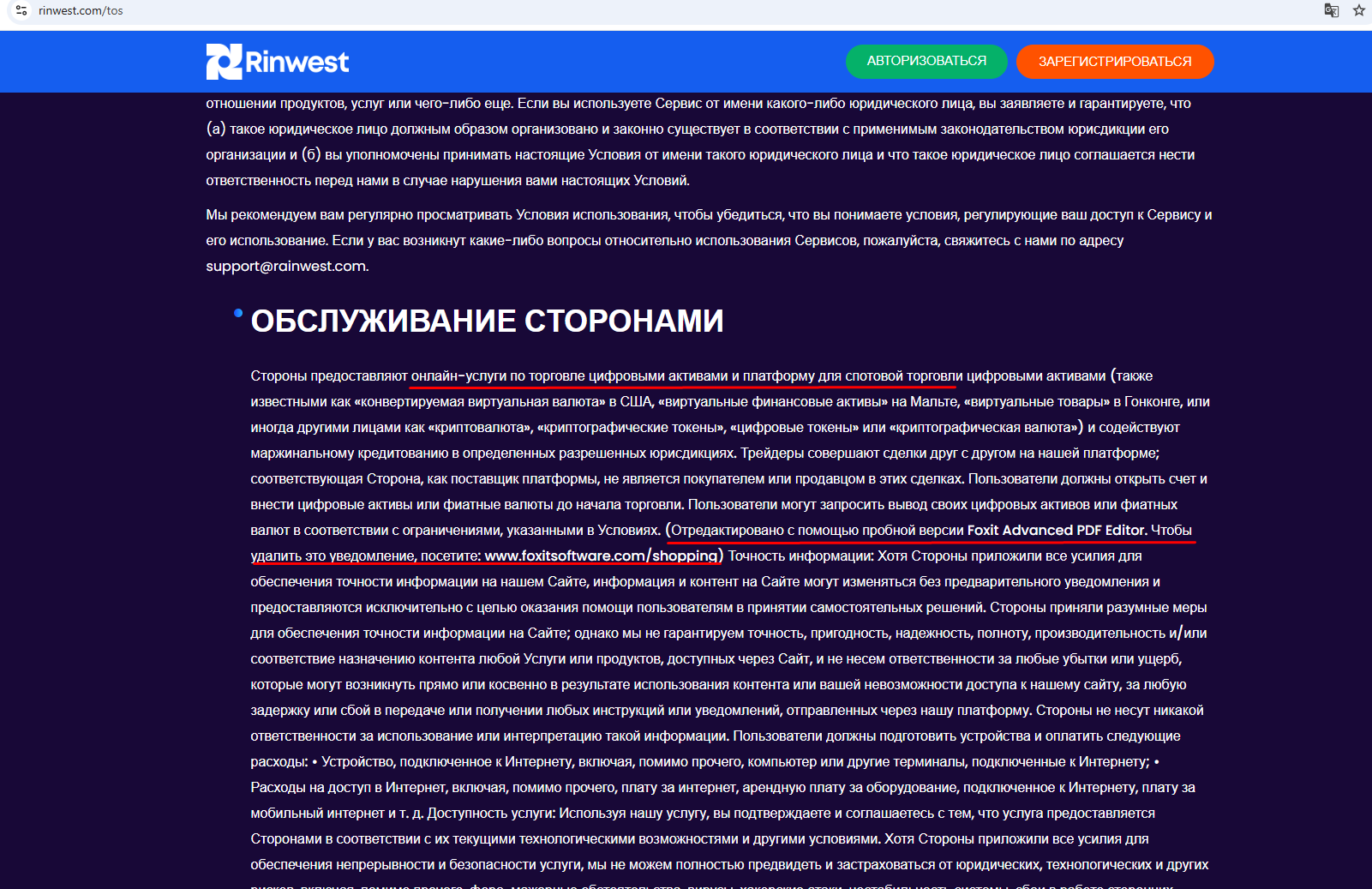This screenshot has height=889, width=1372.
Task: Click the ОБСЛУЖИВАНИЕ СТОРОНАМИ heading
Action: tap(487, 321)
